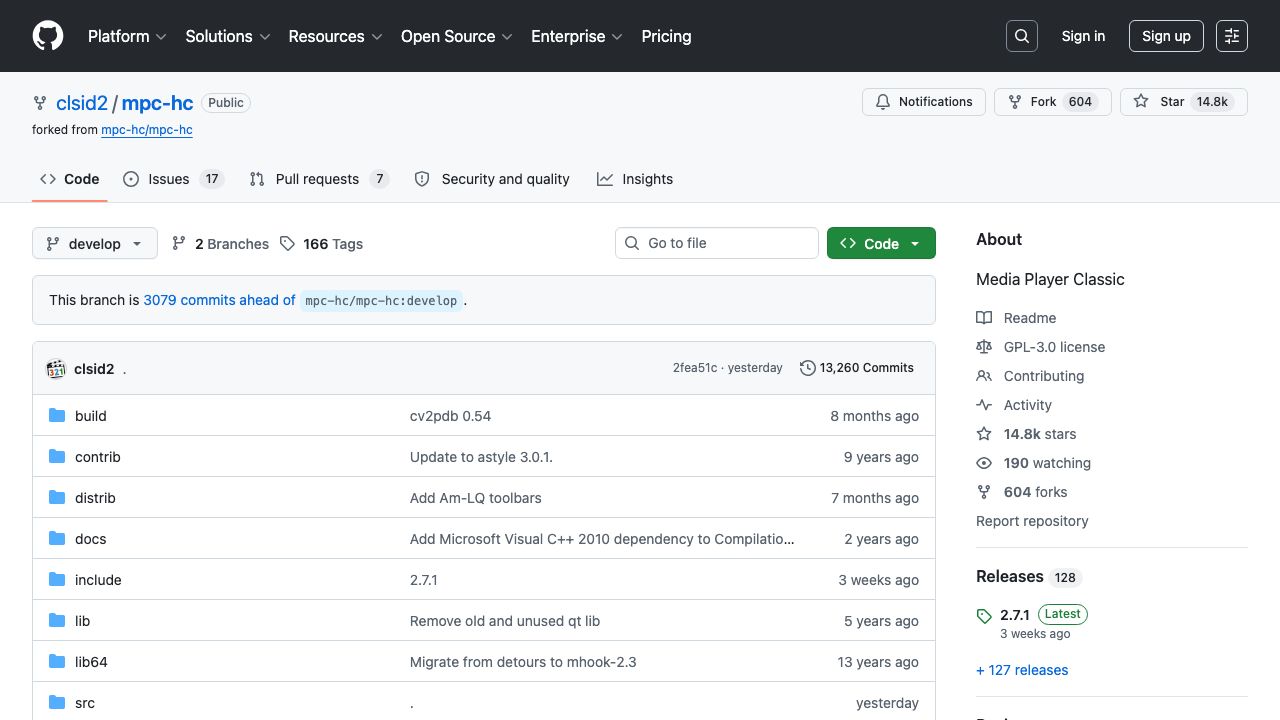Click the tag icon beside 166 Tags
The height and width of the screenshot is (720, 1280).
tap(287, 244)
